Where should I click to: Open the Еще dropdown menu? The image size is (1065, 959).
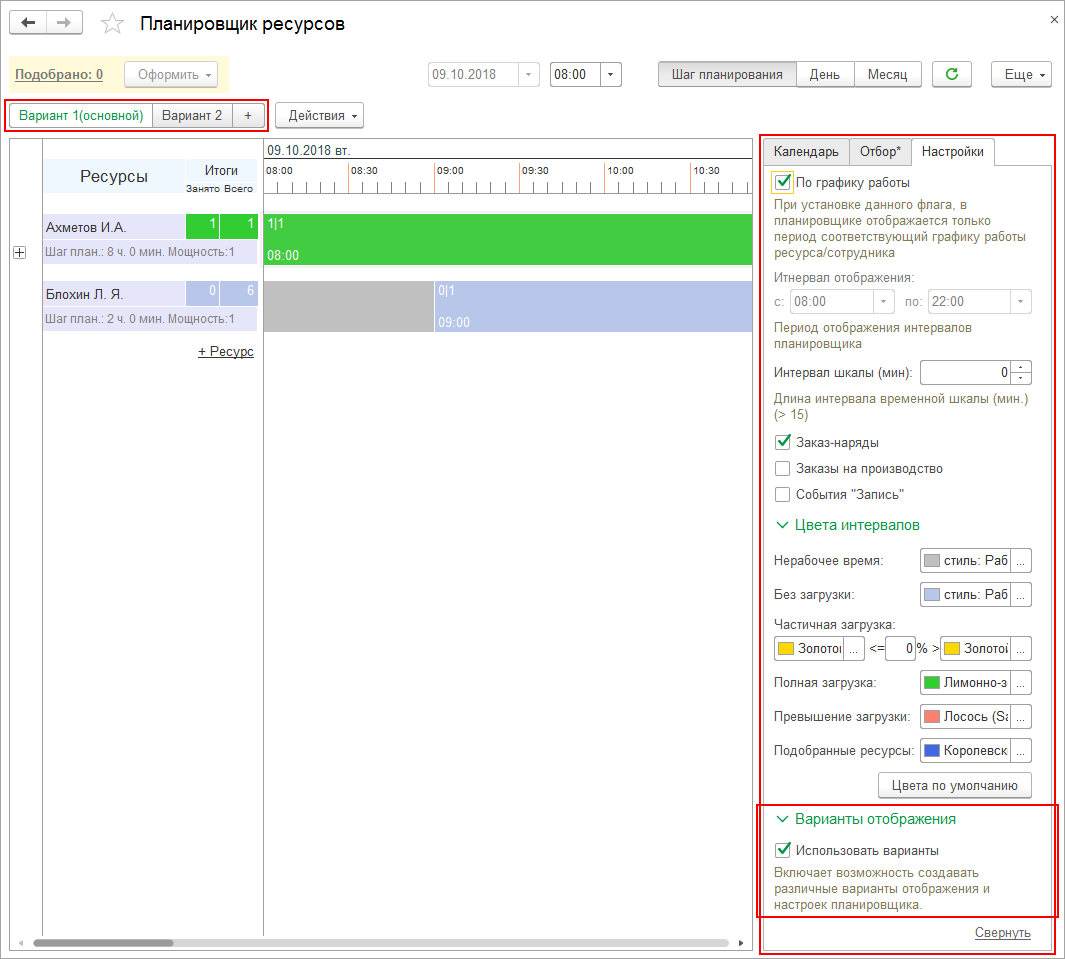pos(1021,74)
